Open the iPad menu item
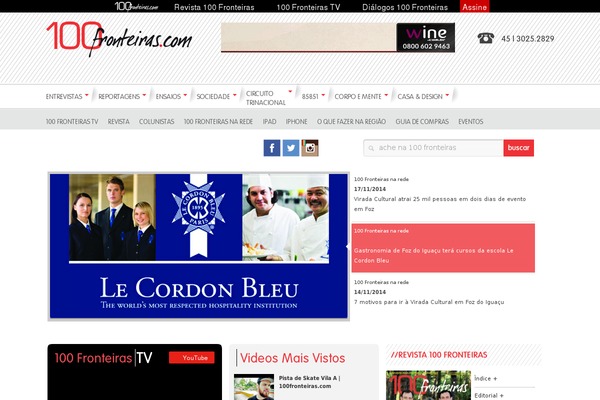Screen dimensions: 600x400 269,121
